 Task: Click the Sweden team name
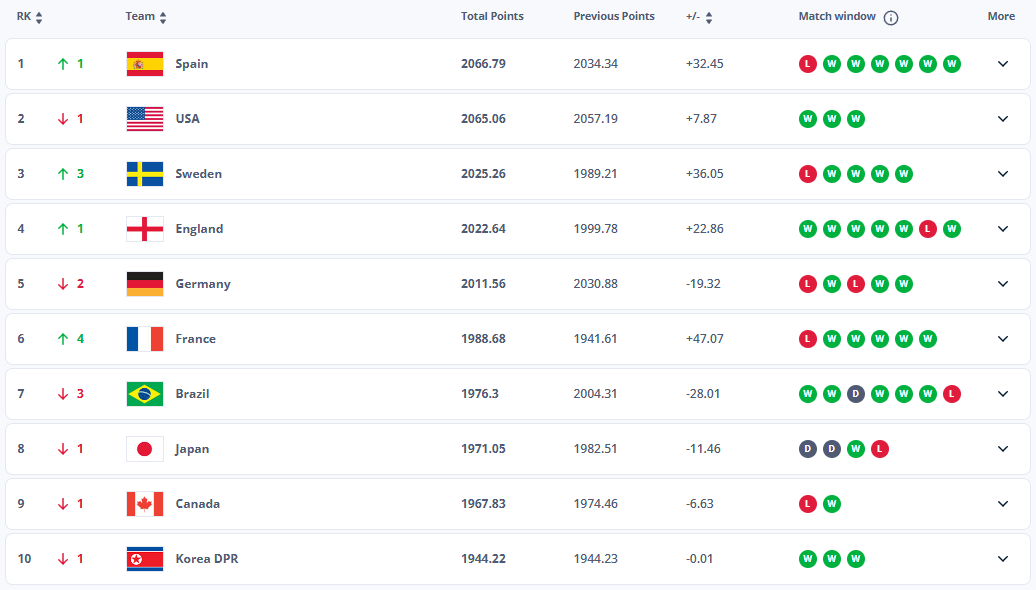point(198,174)
